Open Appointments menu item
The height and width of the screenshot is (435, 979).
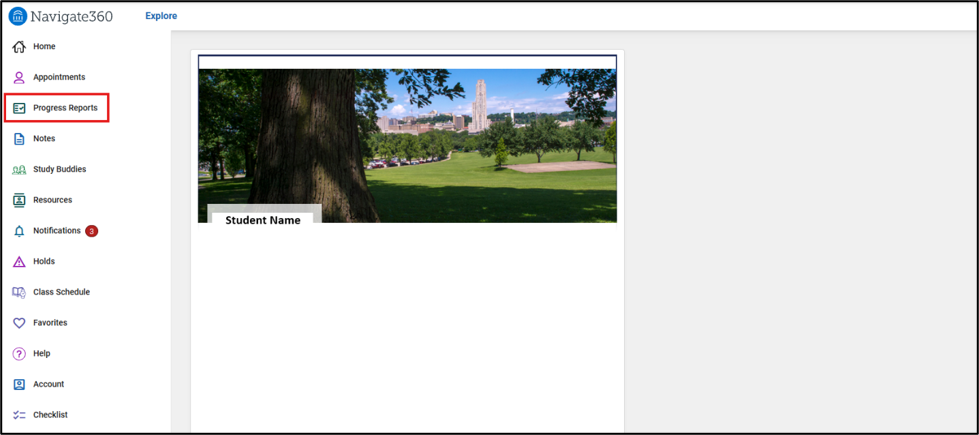point(59,77)
